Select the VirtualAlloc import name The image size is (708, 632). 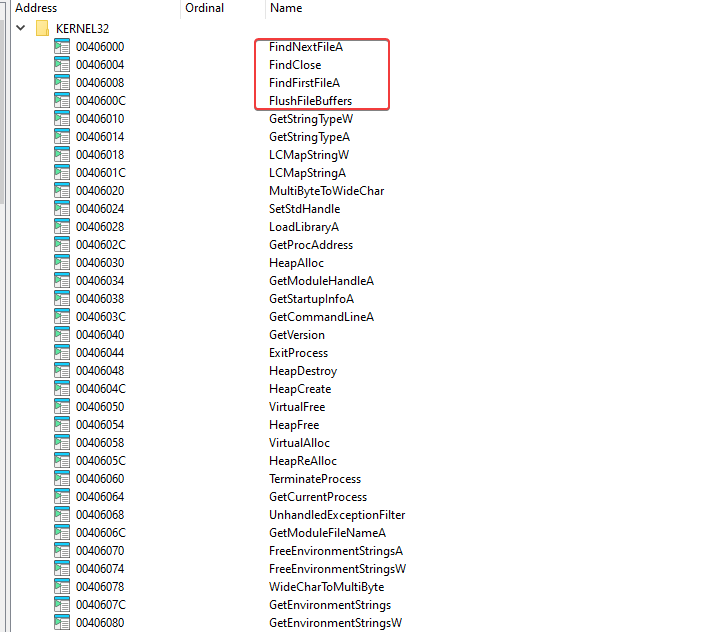[299, 443]
